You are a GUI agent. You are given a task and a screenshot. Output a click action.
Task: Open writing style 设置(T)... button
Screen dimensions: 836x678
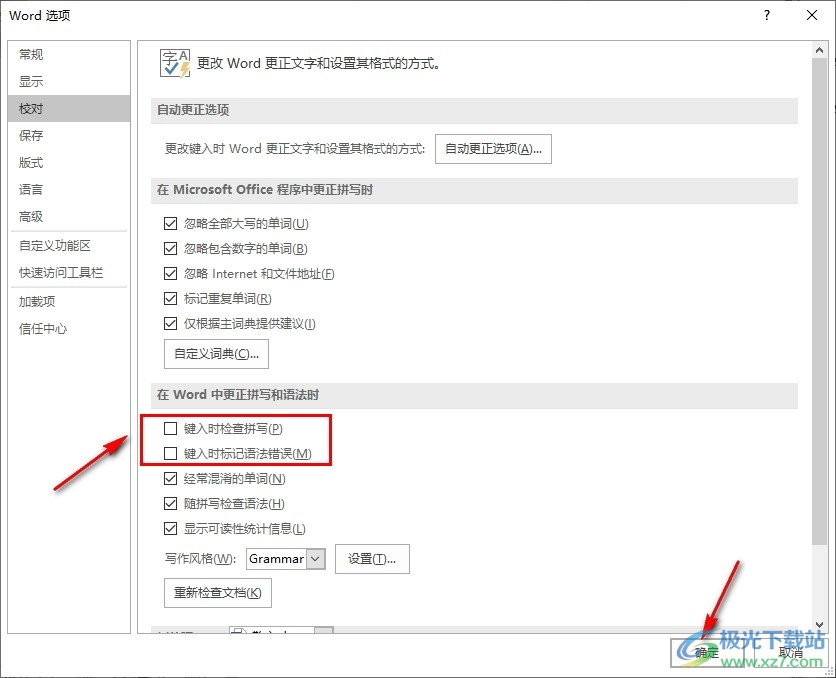[372, 559]
